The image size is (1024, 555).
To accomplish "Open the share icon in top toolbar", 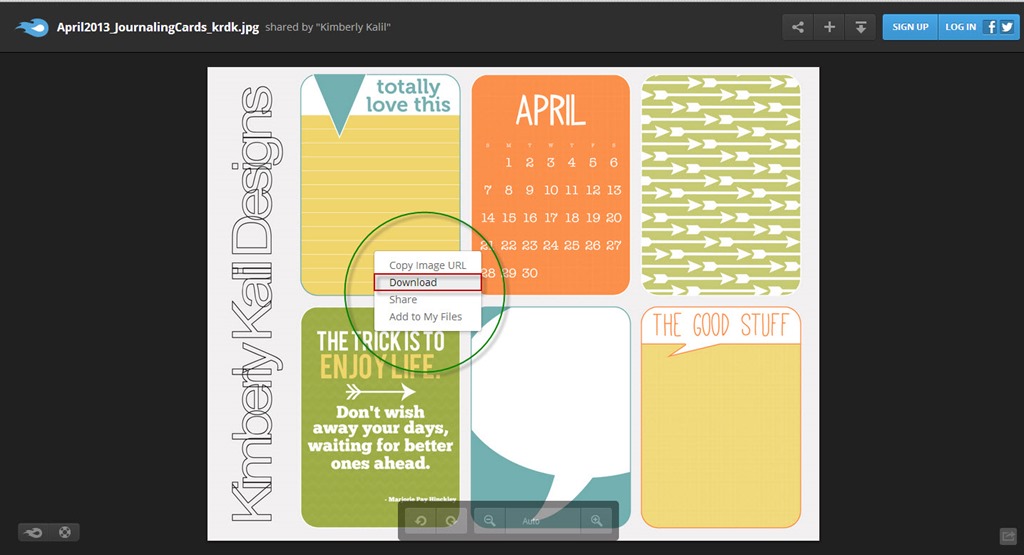I will tap(798, 27).
